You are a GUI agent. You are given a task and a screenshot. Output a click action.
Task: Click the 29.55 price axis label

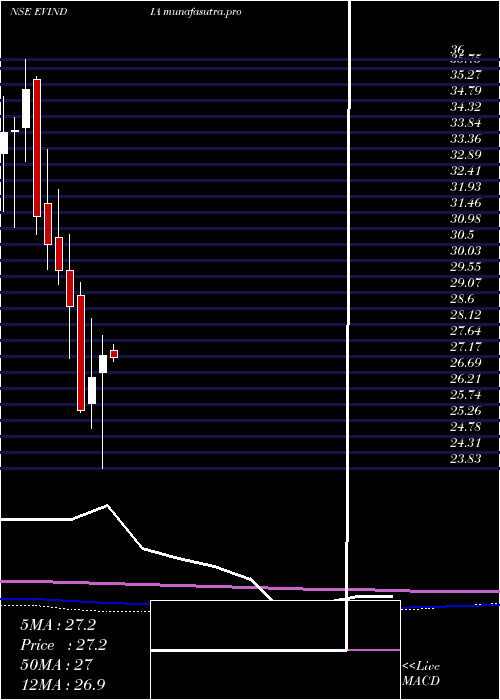point(466,267)
